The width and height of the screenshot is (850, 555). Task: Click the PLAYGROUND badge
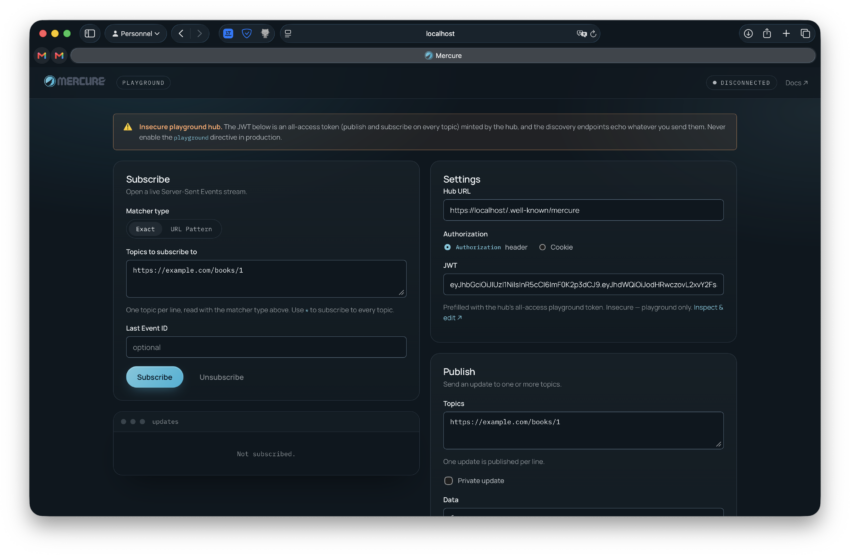click(x=143, y=82)
